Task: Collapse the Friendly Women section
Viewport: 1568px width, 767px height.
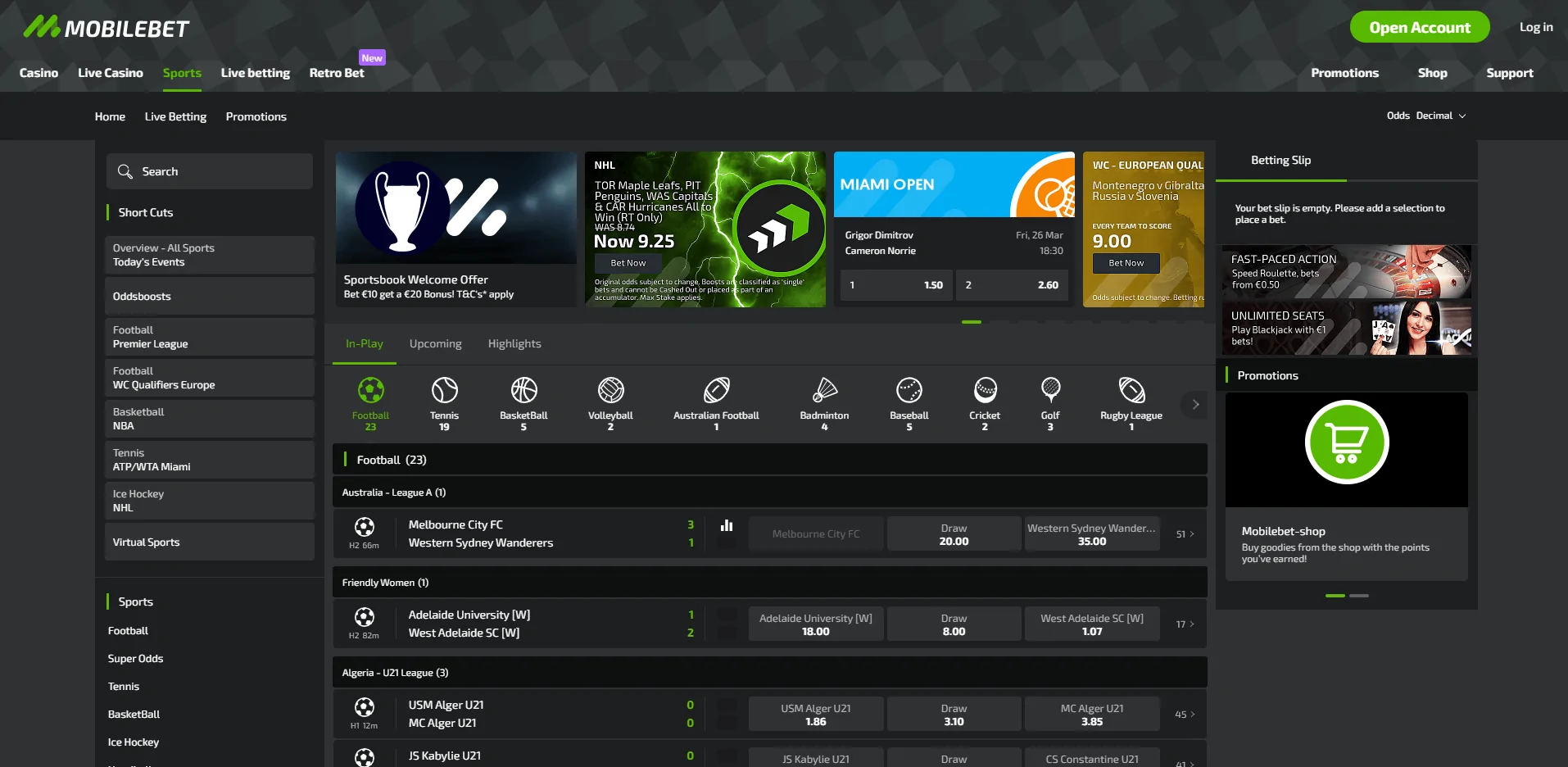Action: coord(770,583)
